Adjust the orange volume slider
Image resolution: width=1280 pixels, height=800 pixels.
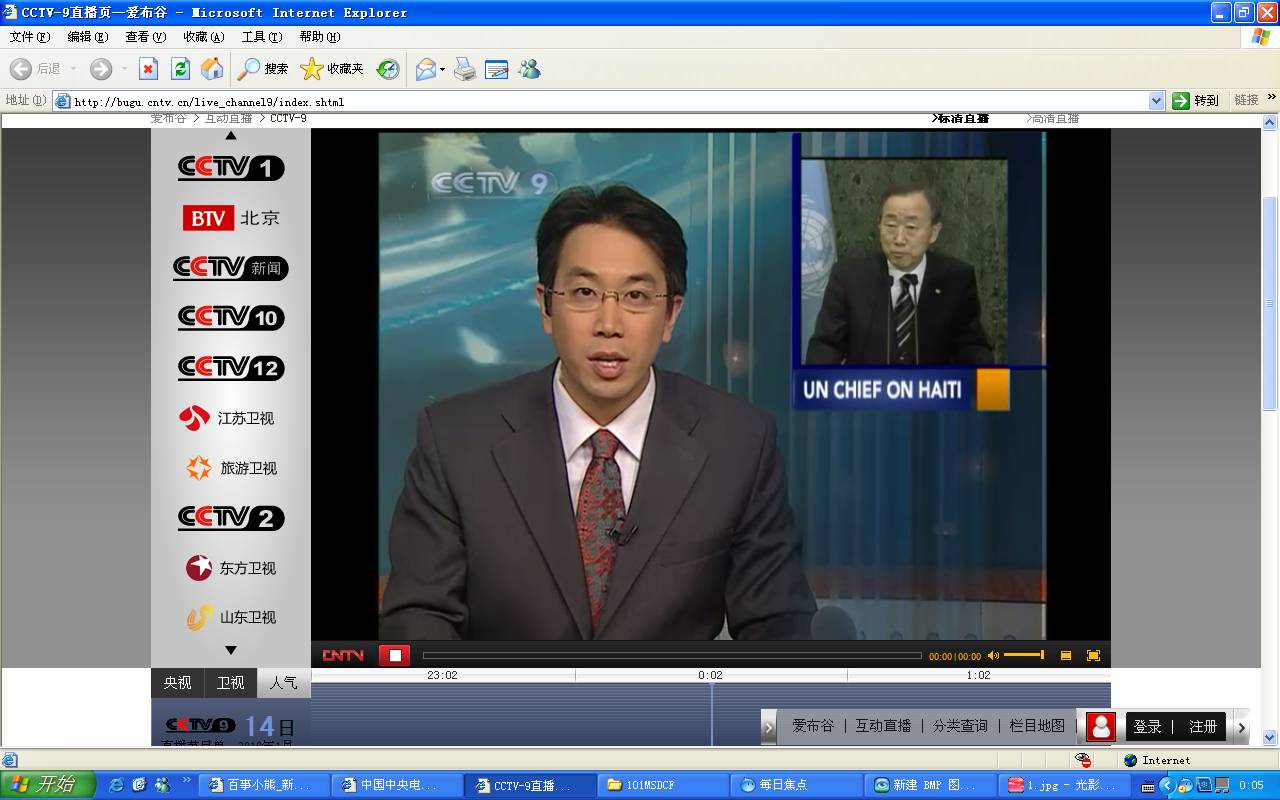point(1024,655)
